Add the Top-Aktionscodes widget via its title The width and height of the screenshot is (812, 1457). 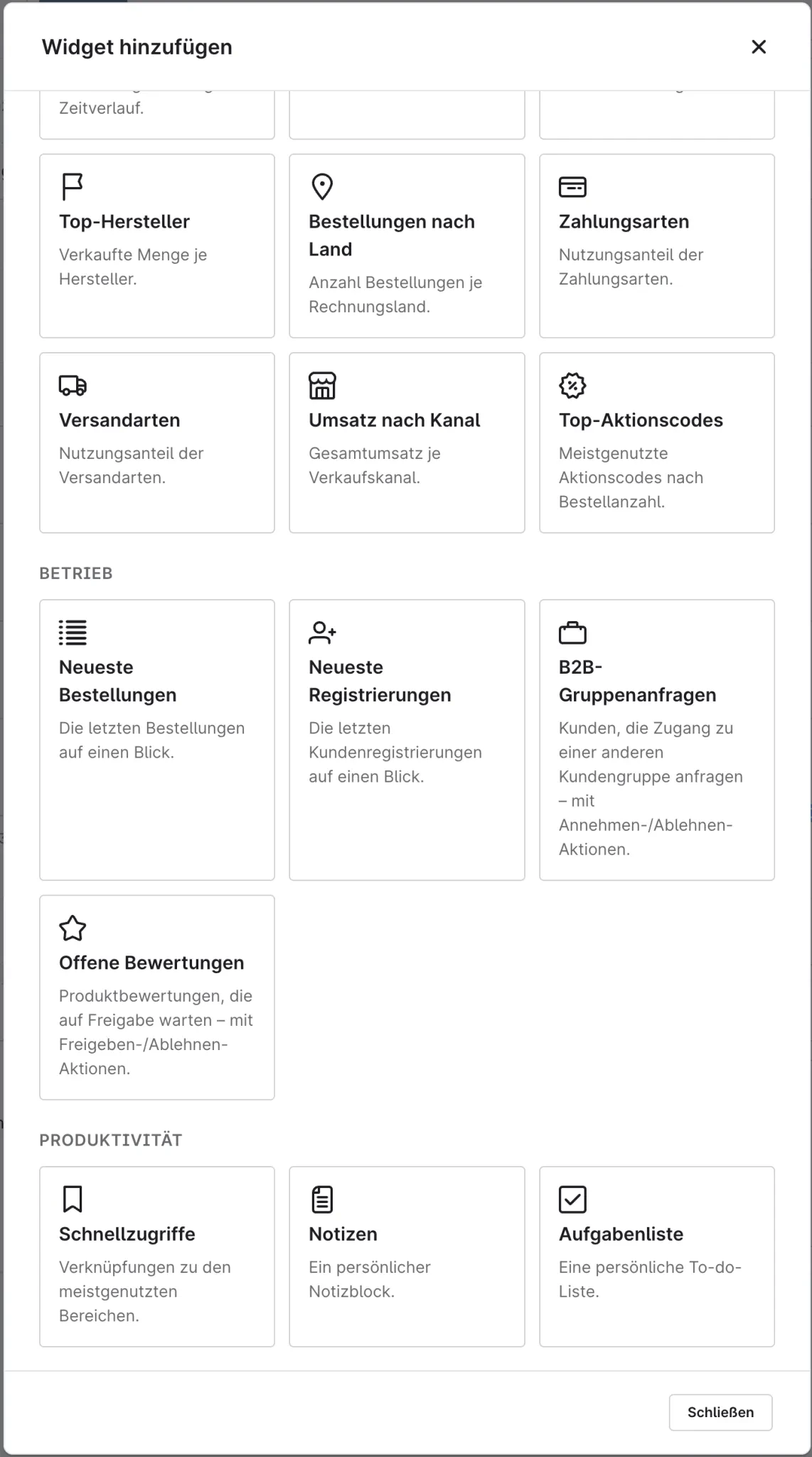[641, 420]
